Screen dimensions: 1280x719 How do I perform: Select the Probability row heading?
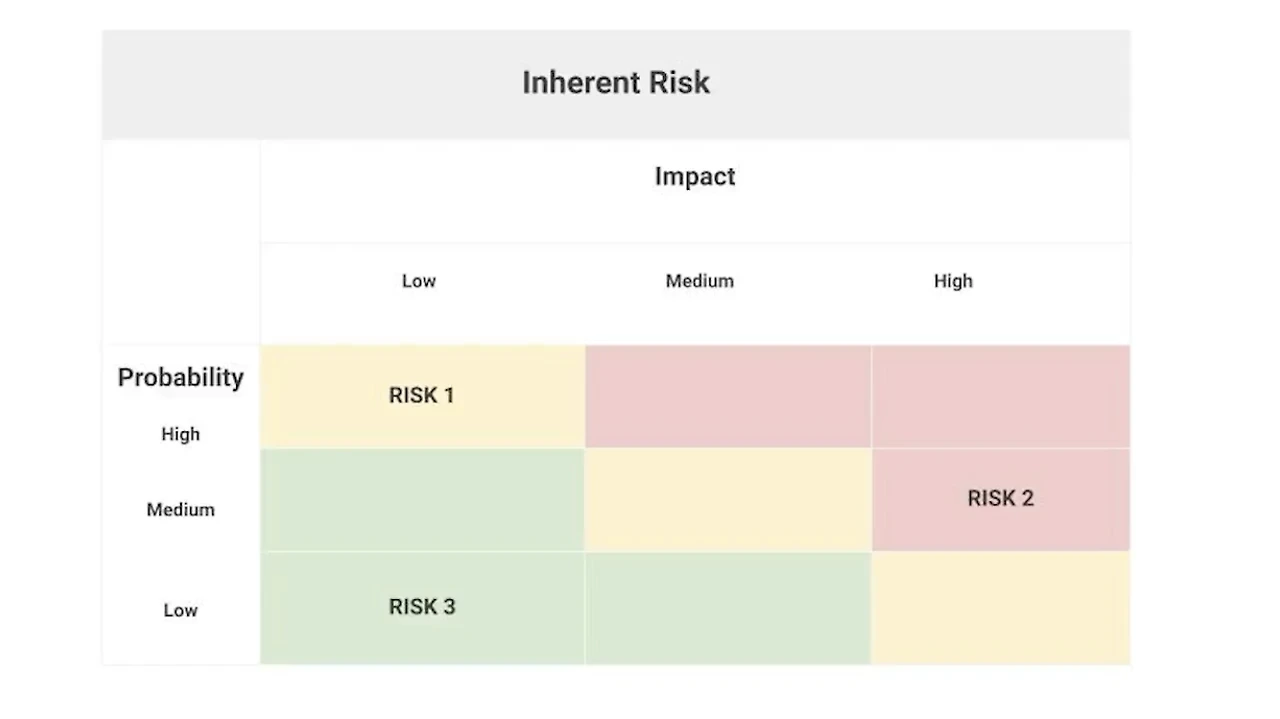click(x=181, y=377)
